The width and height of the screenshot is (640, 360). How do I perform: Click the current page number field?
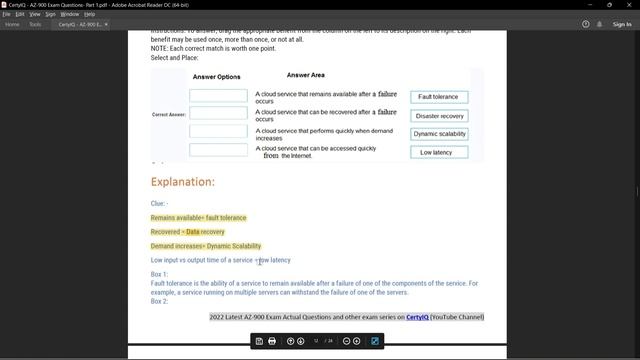(316, 341)
